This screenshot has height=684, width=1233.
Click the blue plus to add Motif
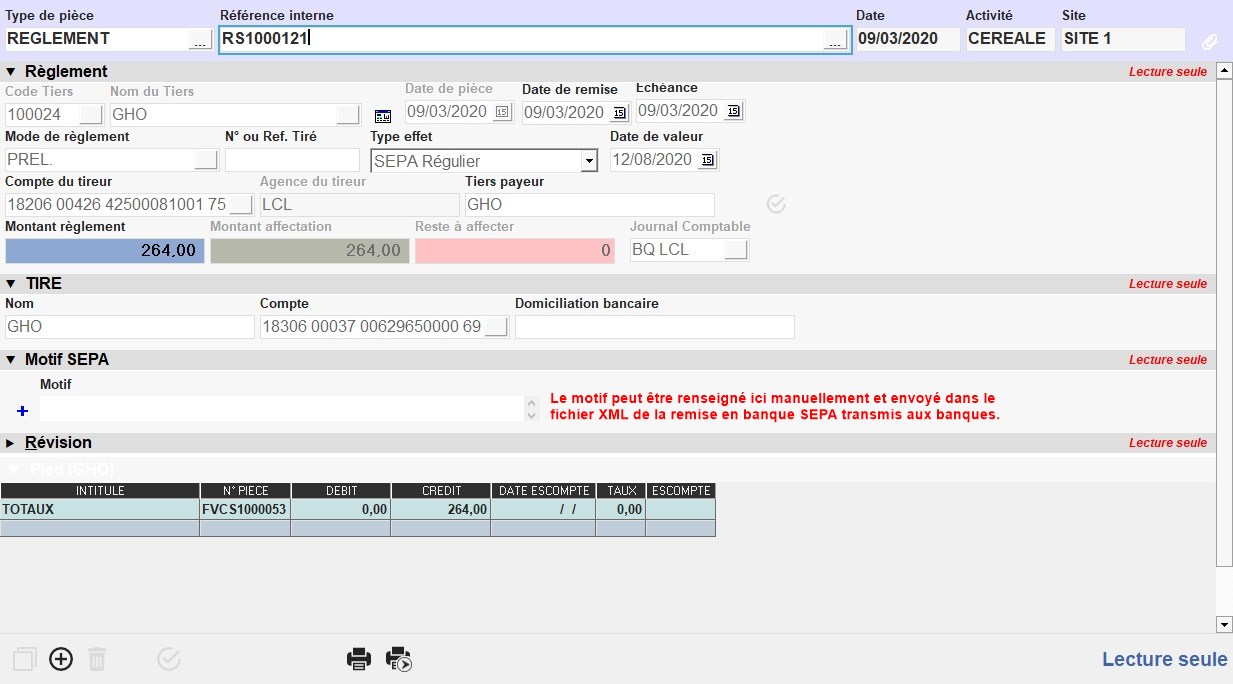23,410
